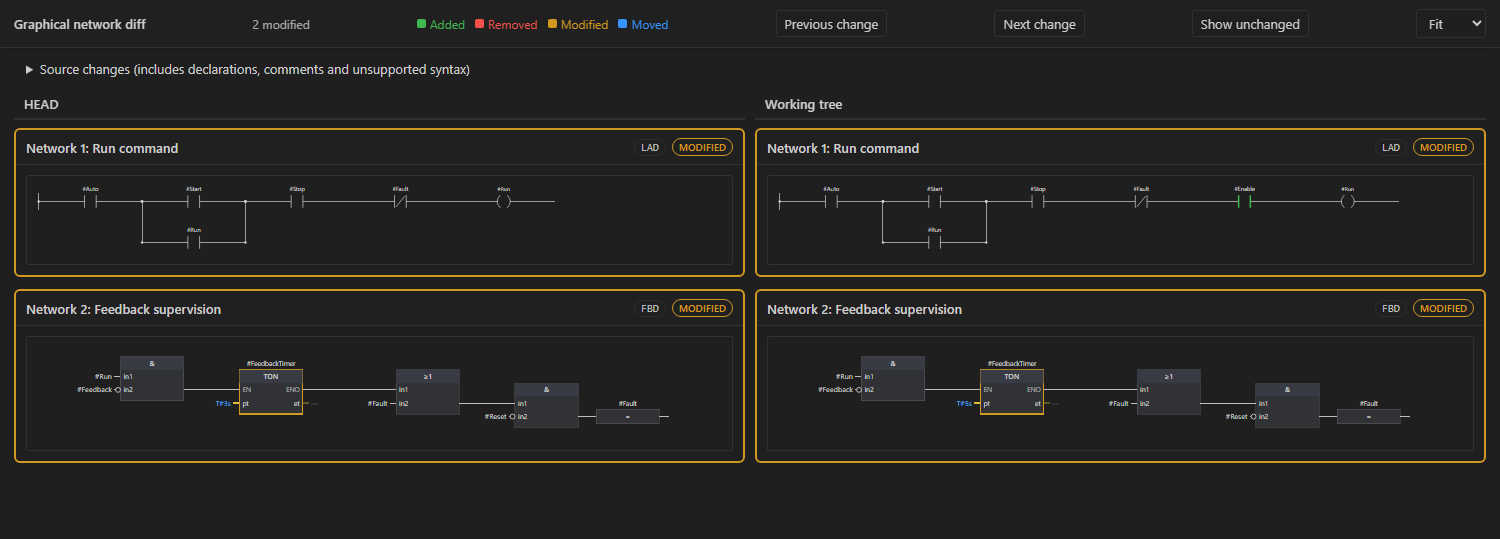Screen dimensions: 1500x539
Task: Click the 'Graphical network diff' title
Action: click(80, 24)
